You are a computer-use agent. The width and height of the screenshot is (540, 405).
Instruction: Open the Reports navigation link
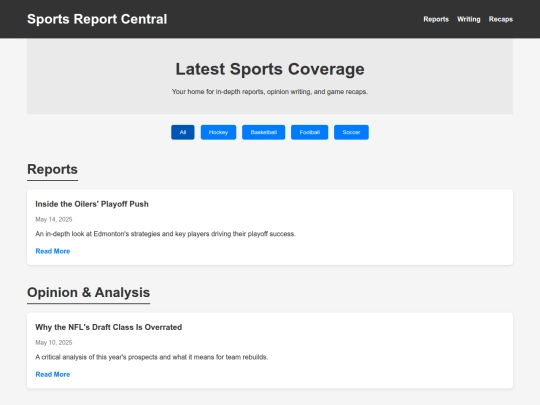(436, 19)
